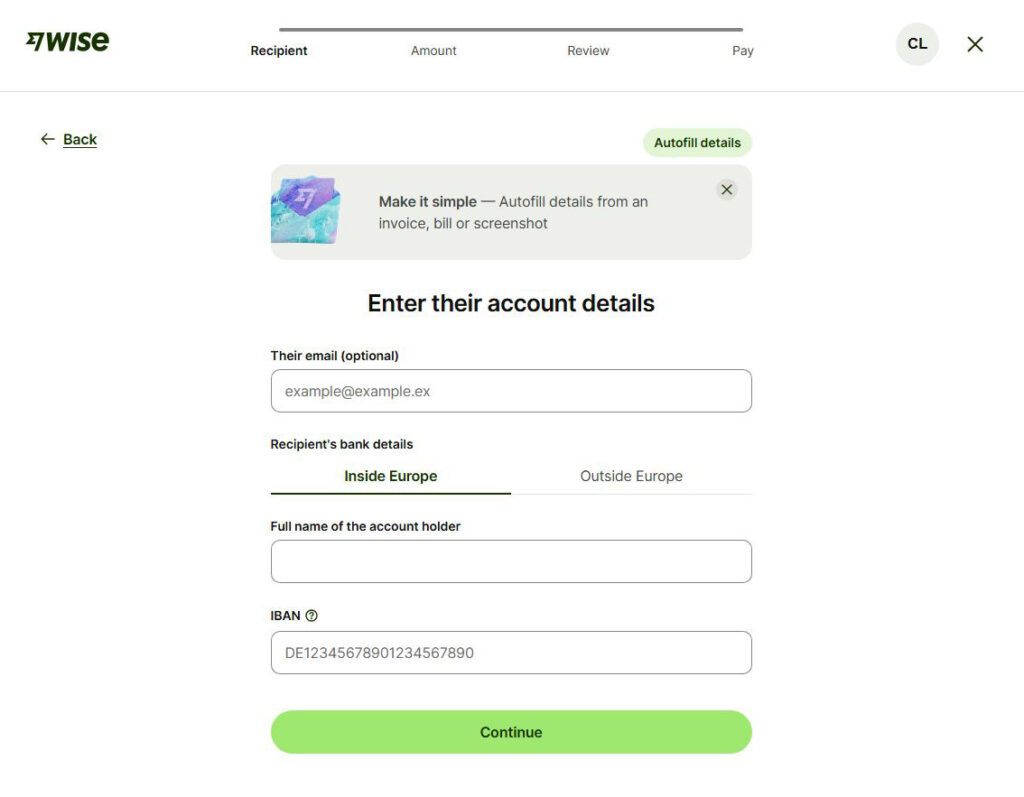
Task: Click the envelope illustration in banner
Action: pyautogui.click(x=306, y=210)
